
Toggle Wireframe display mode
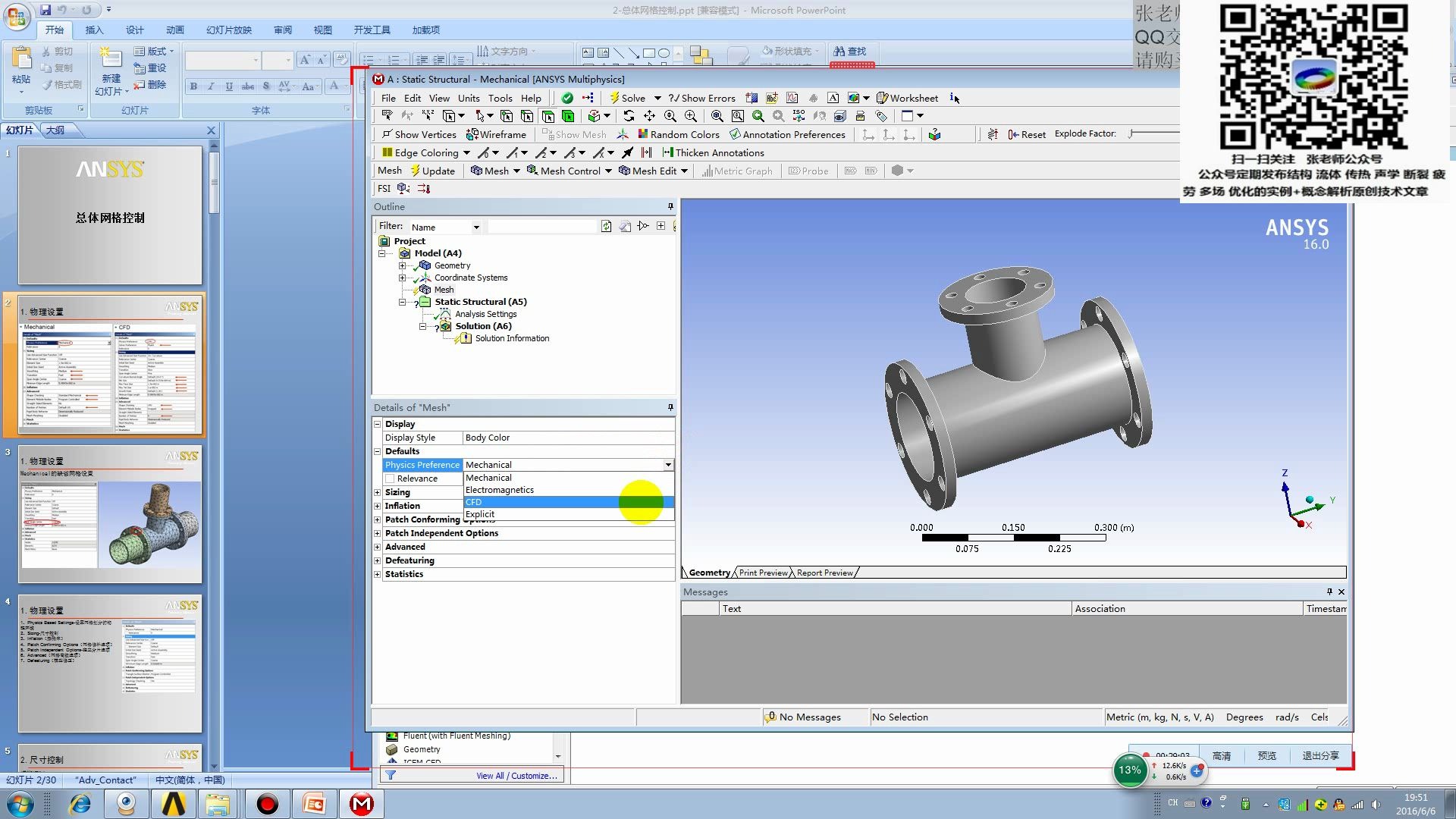tap(496, 134)
